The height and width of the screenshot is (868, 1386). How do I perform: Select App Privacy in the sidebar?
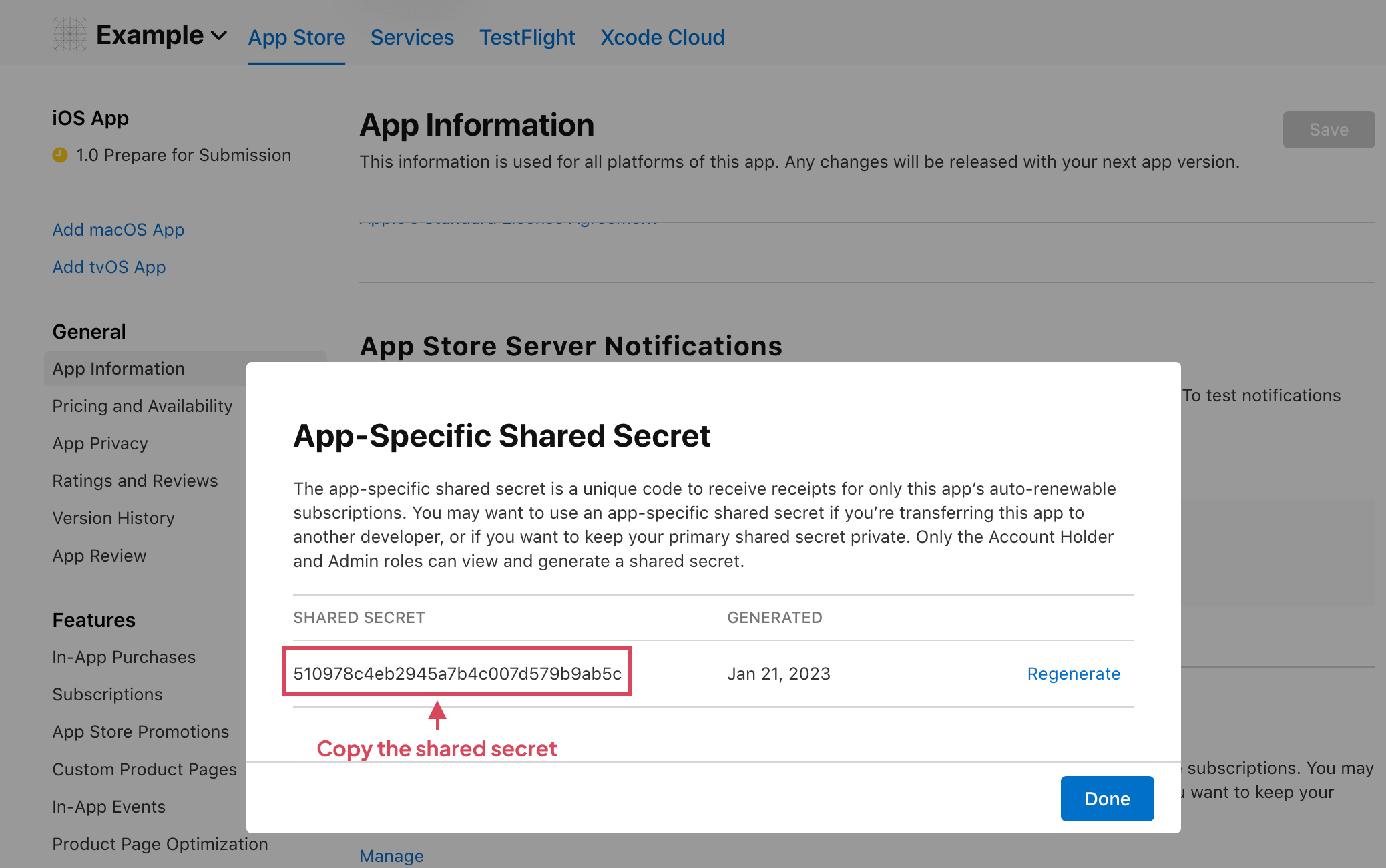(x=100, y=443)
